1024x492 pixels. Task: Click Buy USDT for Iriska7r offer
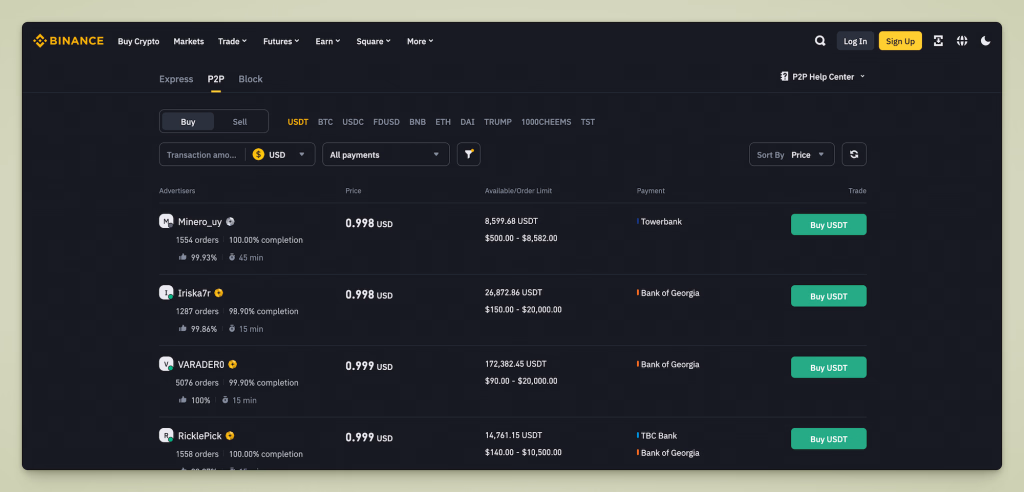point(828,296)
